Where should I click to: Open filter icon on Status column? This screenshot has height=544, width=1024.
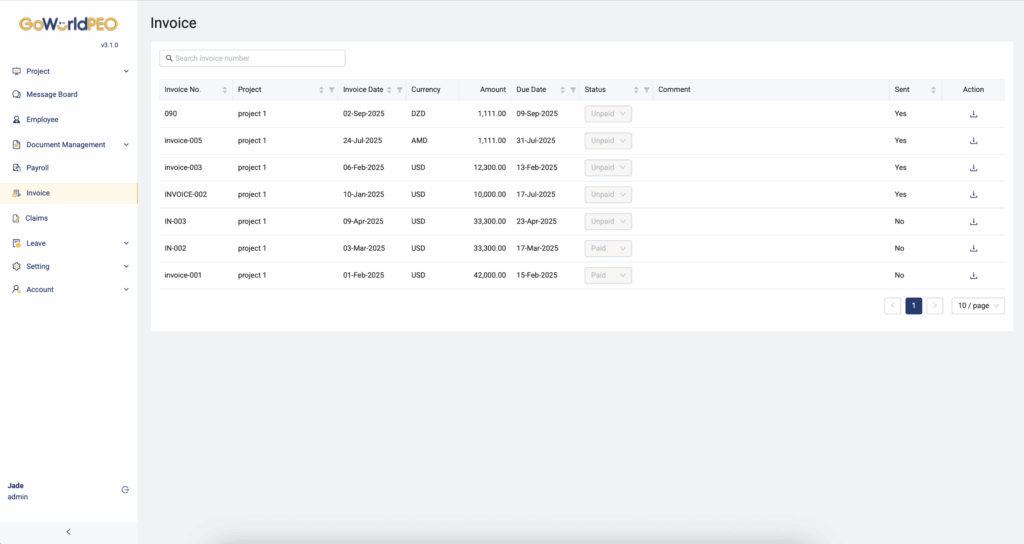coord(646,90)
